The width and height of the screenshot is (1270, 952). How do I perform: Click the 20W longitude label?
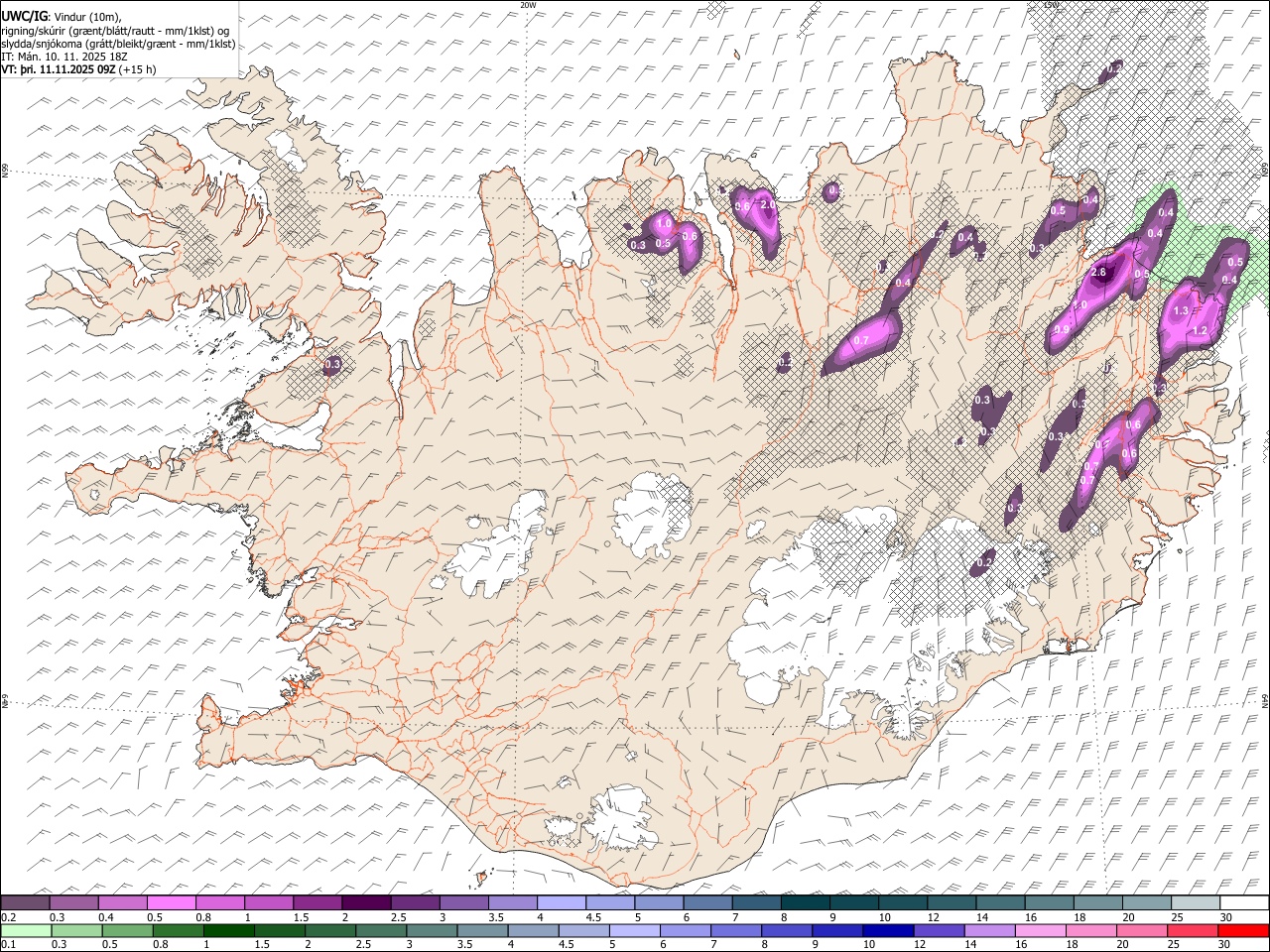tap(528, 5)
